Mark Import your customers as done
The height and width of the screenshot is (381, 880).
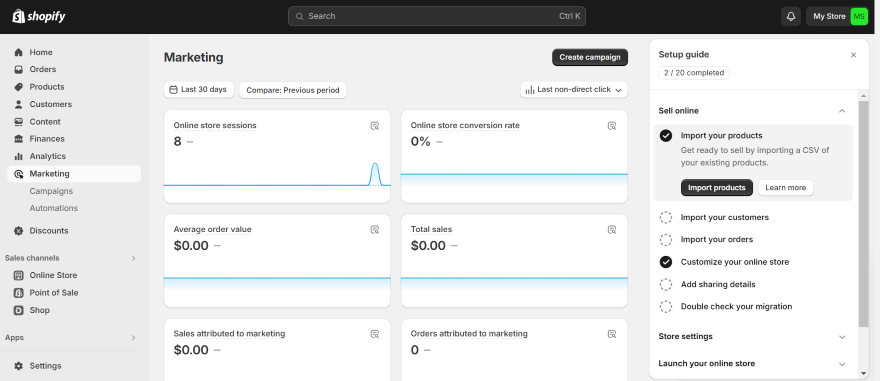(666, 217)
